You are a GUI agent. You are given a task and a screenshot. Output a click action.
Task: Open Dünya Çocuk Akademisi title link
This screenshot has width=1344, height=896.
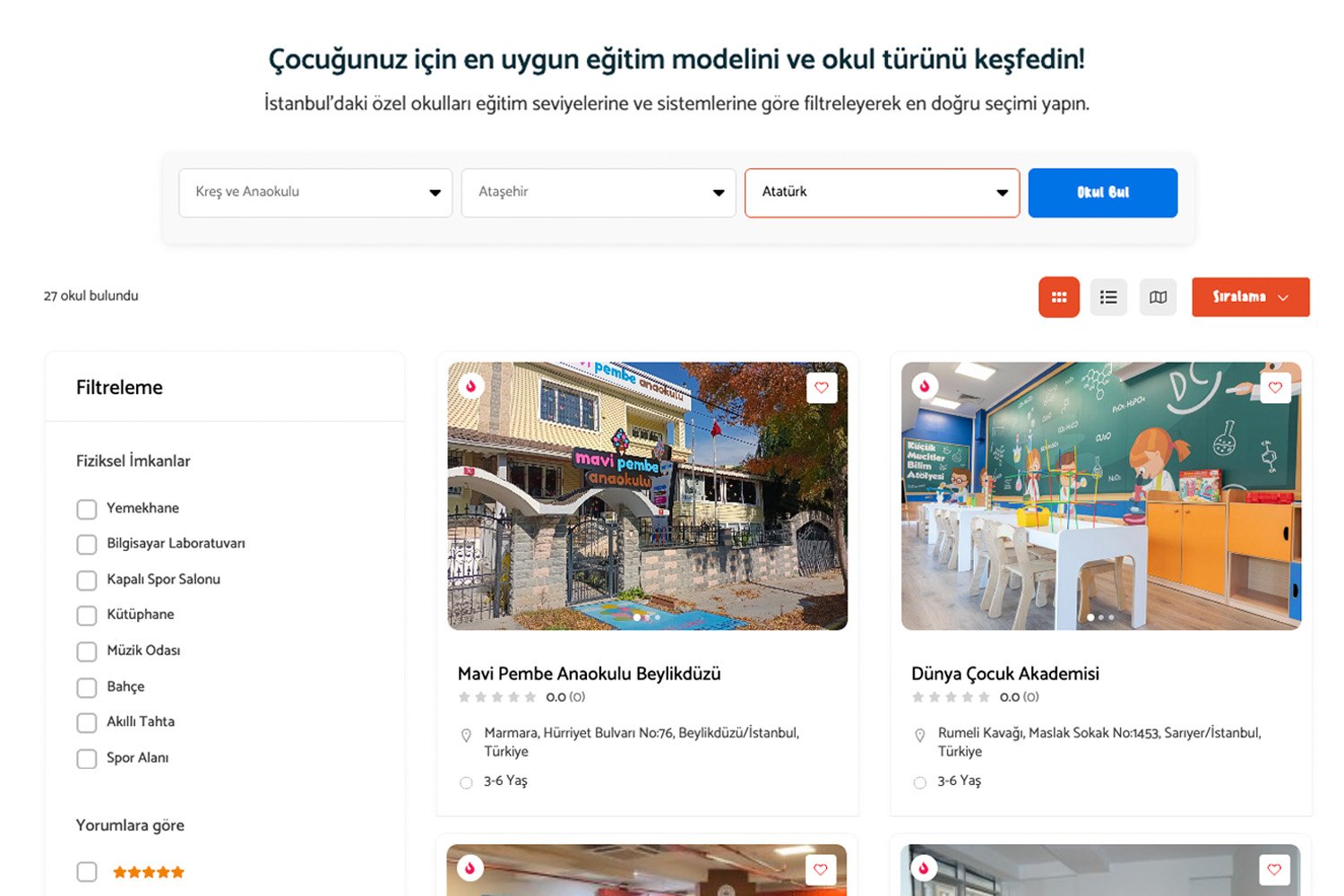(x=1005, y=674)
